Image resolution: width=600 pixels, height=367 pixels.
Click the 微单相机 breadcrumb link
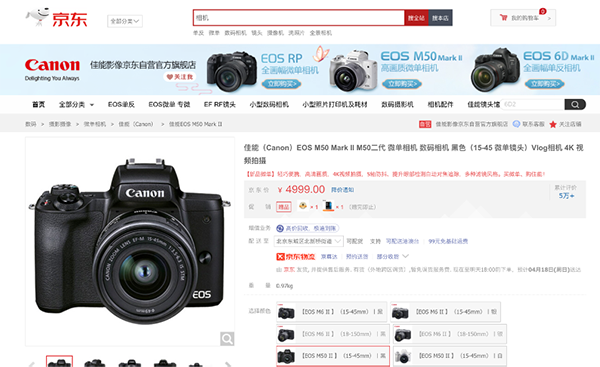point(95,124)
